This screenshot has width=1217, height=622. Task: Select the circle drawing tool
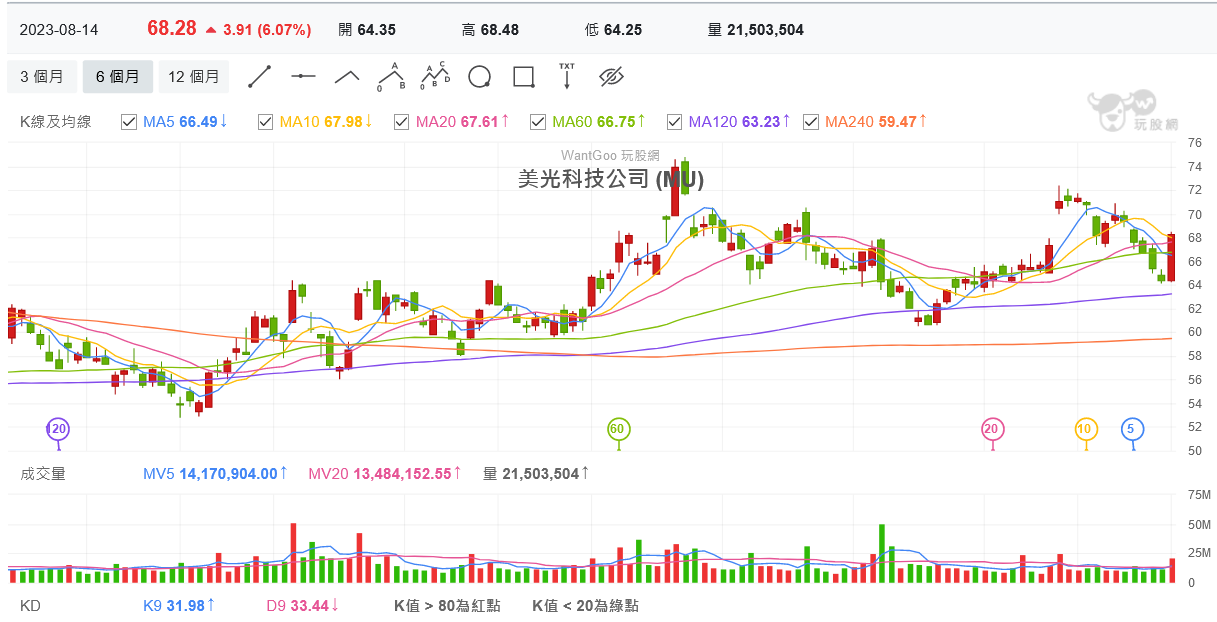[x=479, y=77]
